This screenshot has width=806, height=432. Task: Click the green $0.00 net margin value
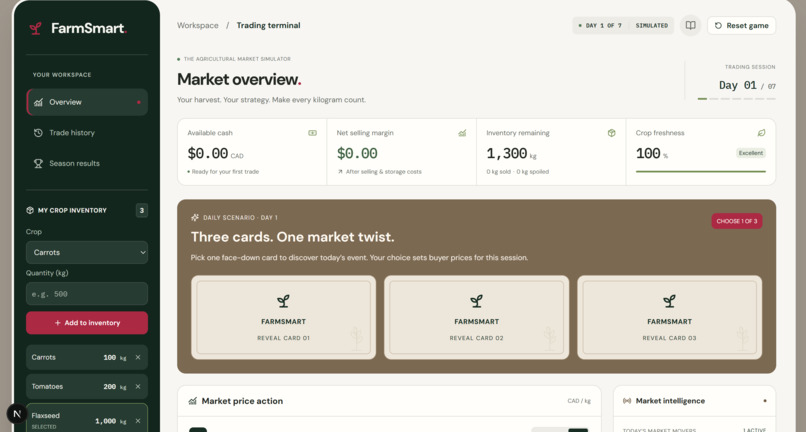(x=357, y=153)
